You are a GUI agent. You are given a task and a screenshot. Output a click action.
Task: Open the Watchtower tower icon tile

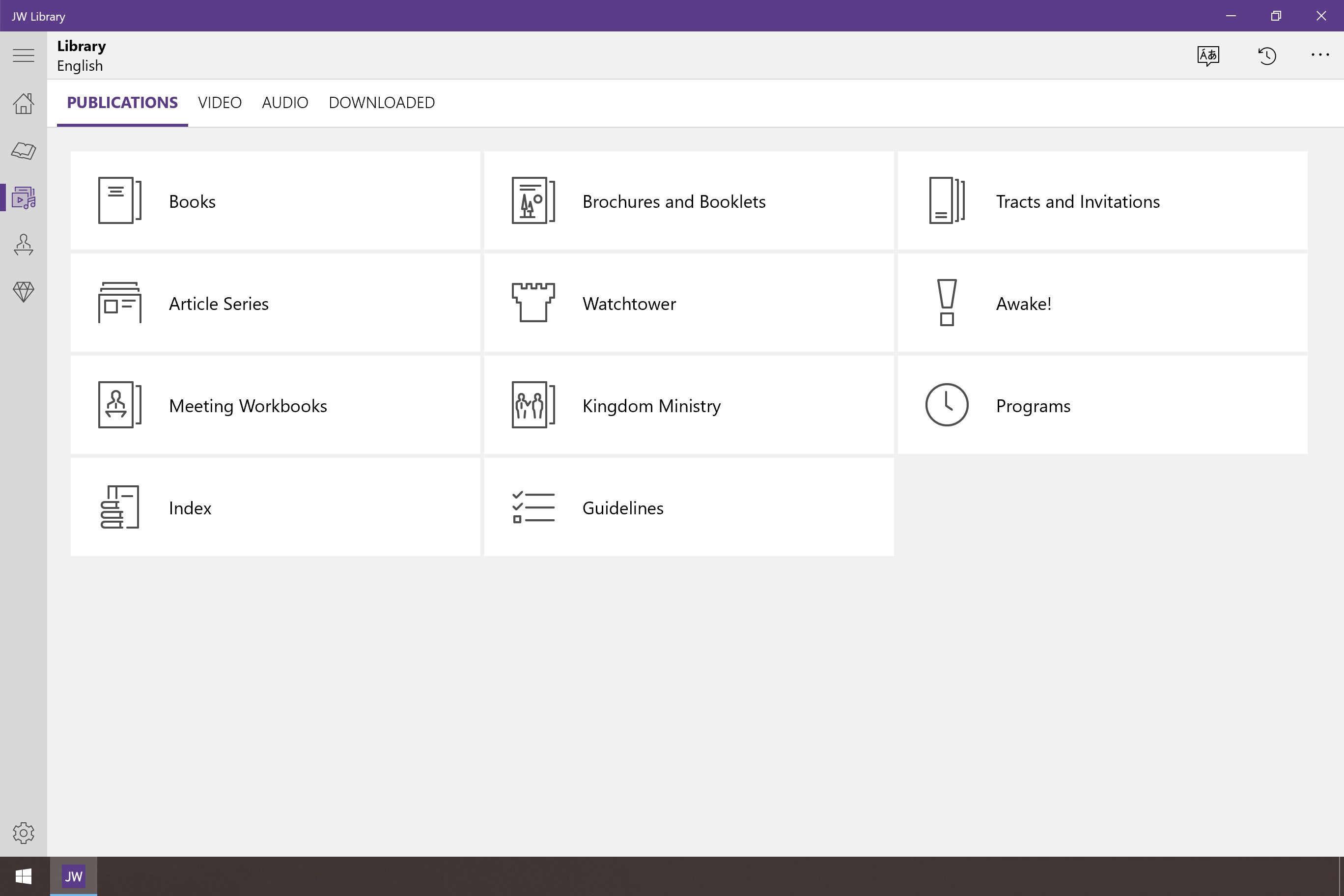pyautogui.click(x=689, y=303)
